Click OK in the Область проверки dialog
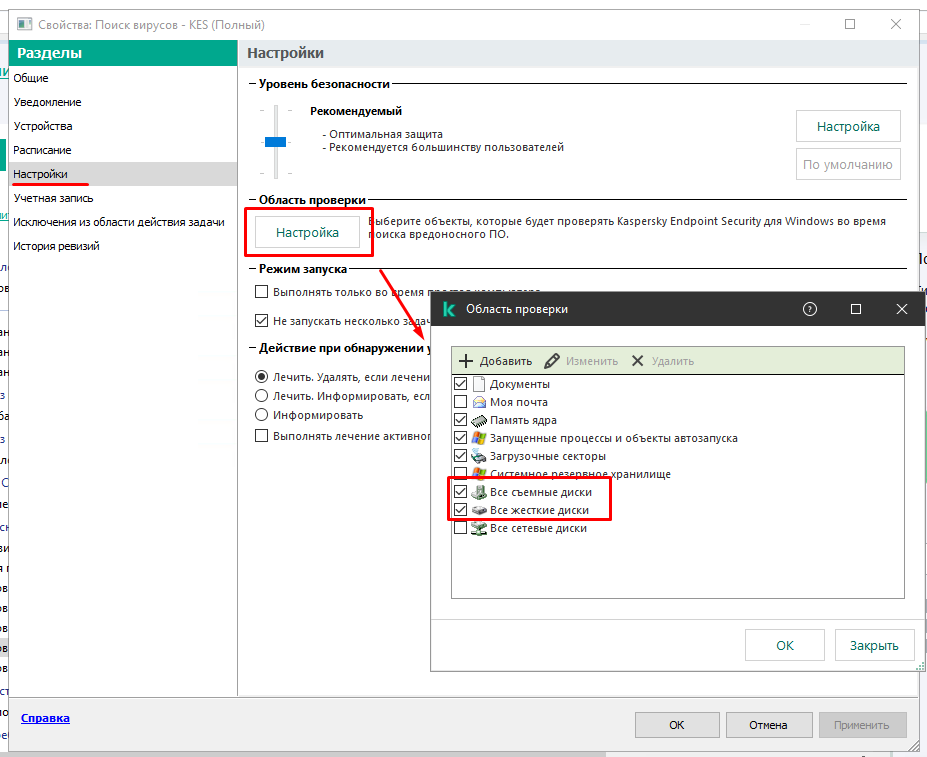The image size is (927, 757). [x=785, y=645]
